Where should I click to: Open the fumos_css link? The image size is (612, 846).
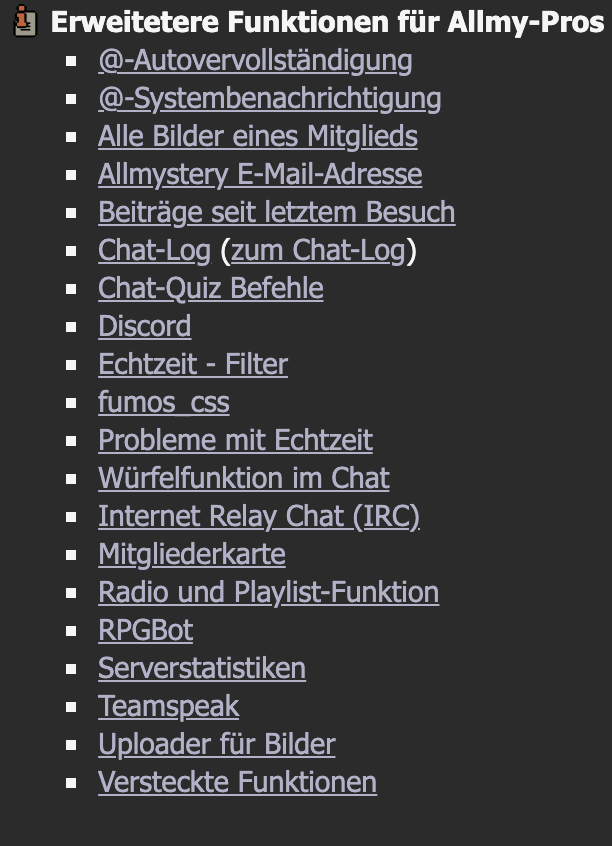[164, 402]
